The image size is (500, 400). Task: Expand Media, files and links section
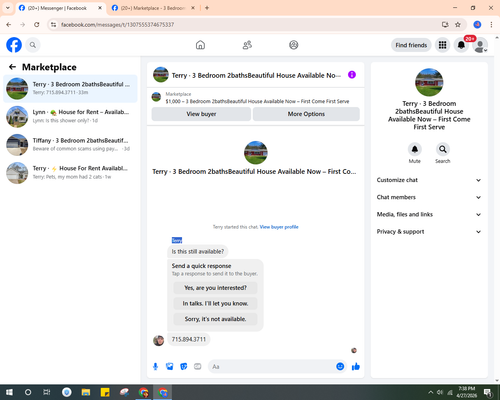[x=429, y=214]
